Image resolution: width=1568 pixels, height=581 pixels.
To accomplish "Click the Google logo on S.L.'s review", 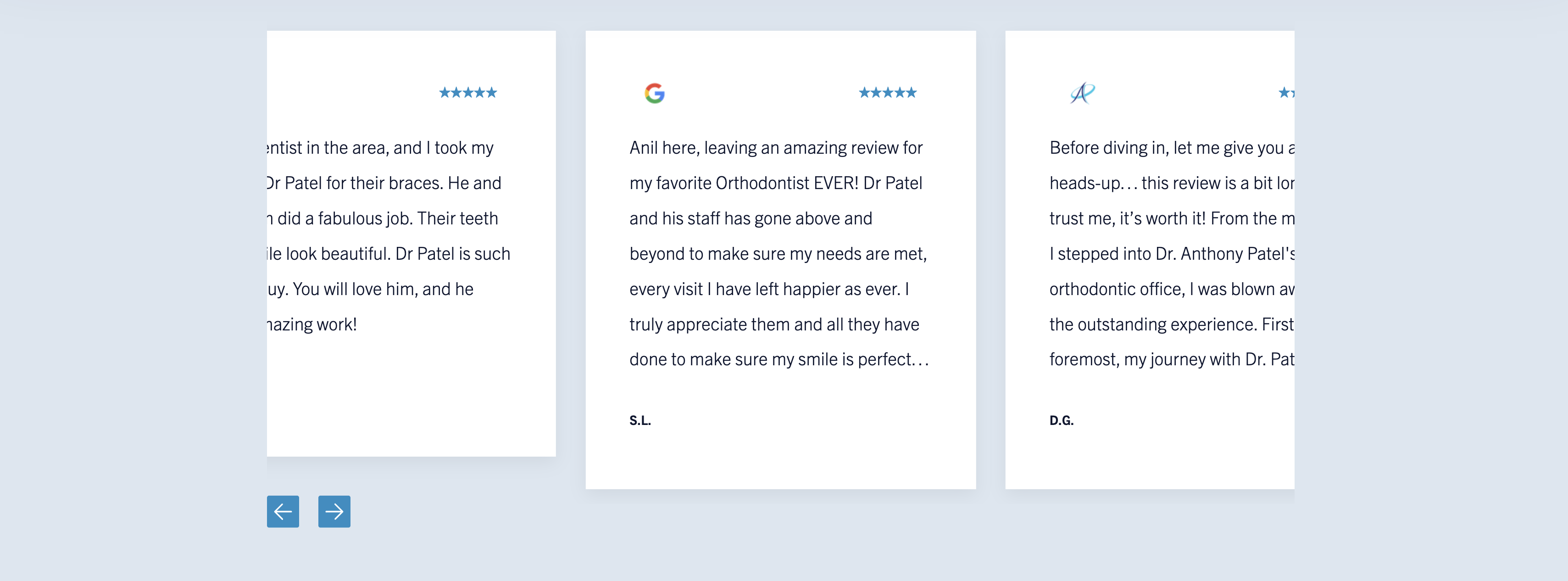I will 654,93.
